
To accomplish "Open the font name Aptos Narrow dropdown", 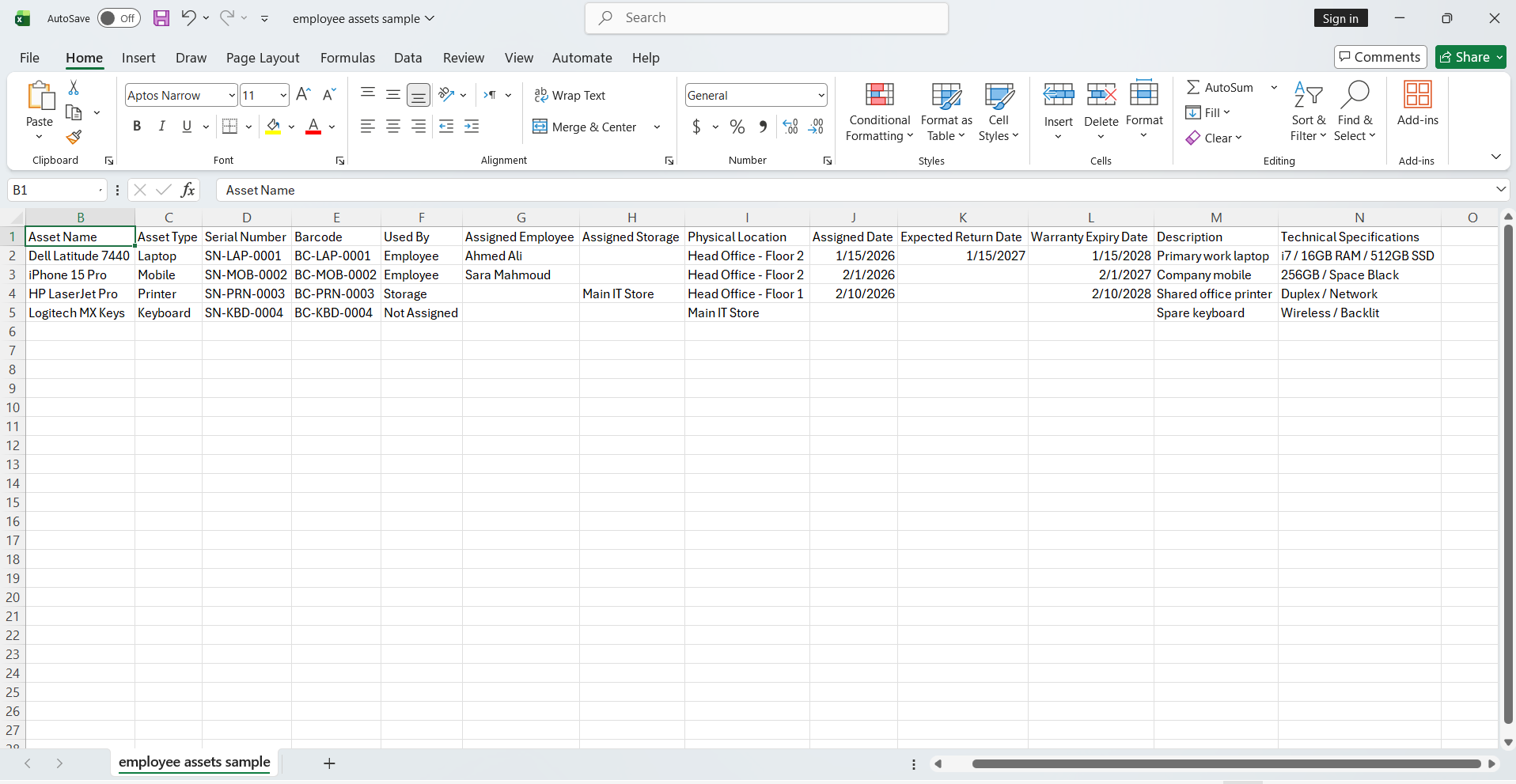I will click(232, 96).
